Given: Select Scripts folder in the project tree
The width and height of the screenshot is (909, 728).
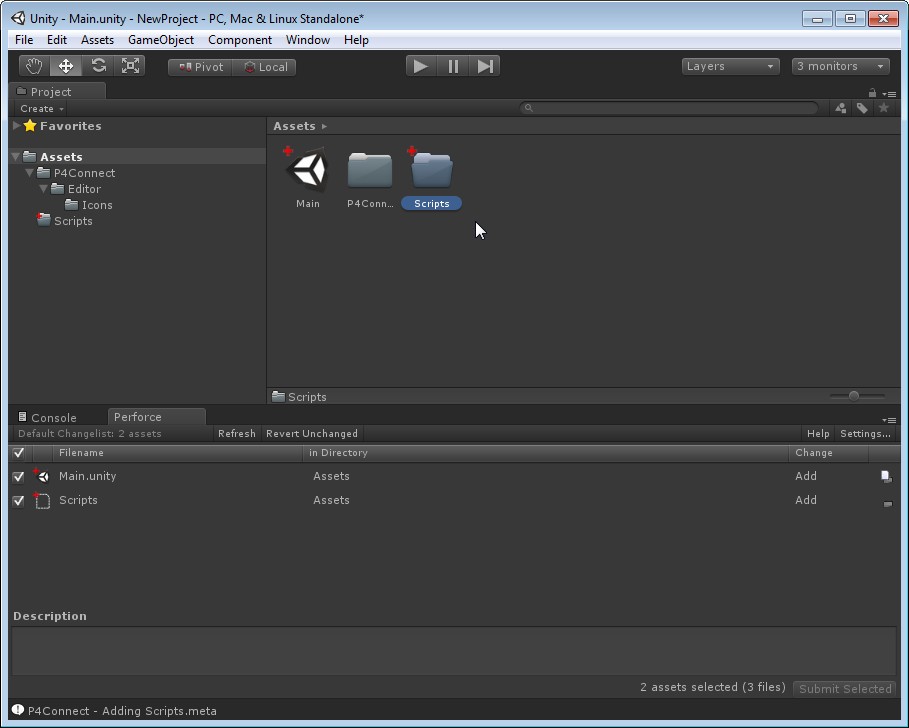Looking at the screenshot, I should coord(65,221).
